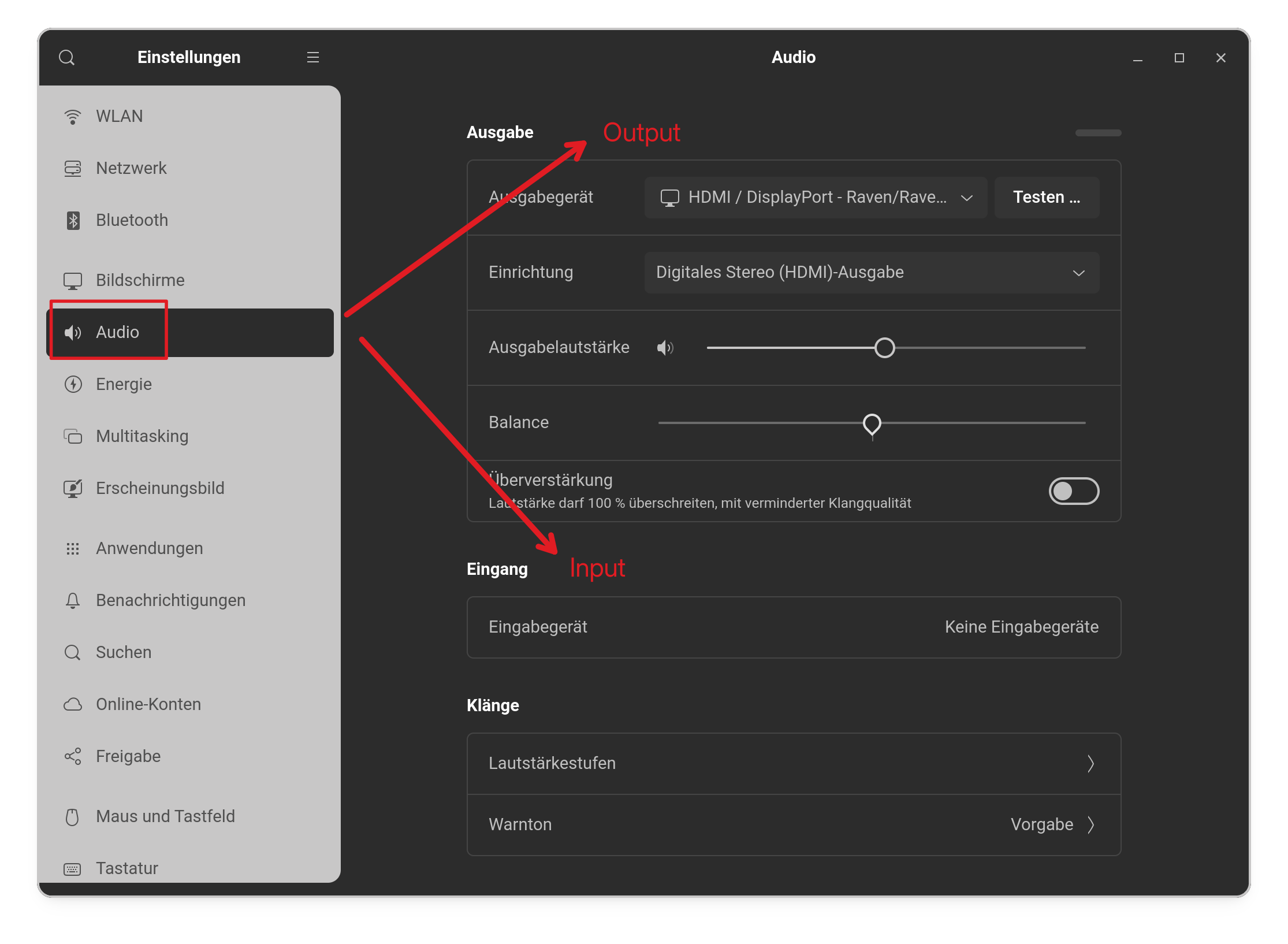
Task: Mute output via Ausgabelautstärke speaker icon
Action: coord(665,348)
